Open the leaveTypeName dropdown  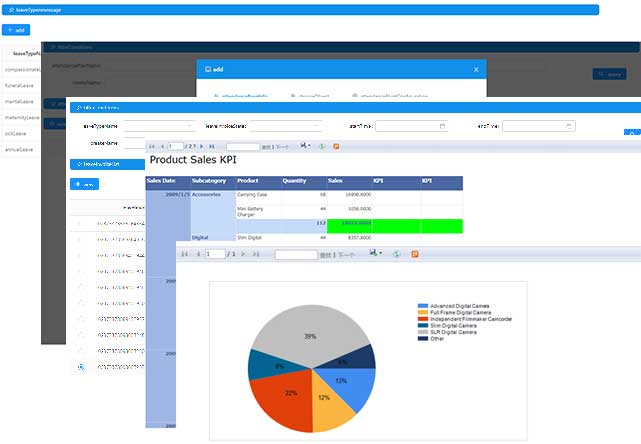point(159,126)
